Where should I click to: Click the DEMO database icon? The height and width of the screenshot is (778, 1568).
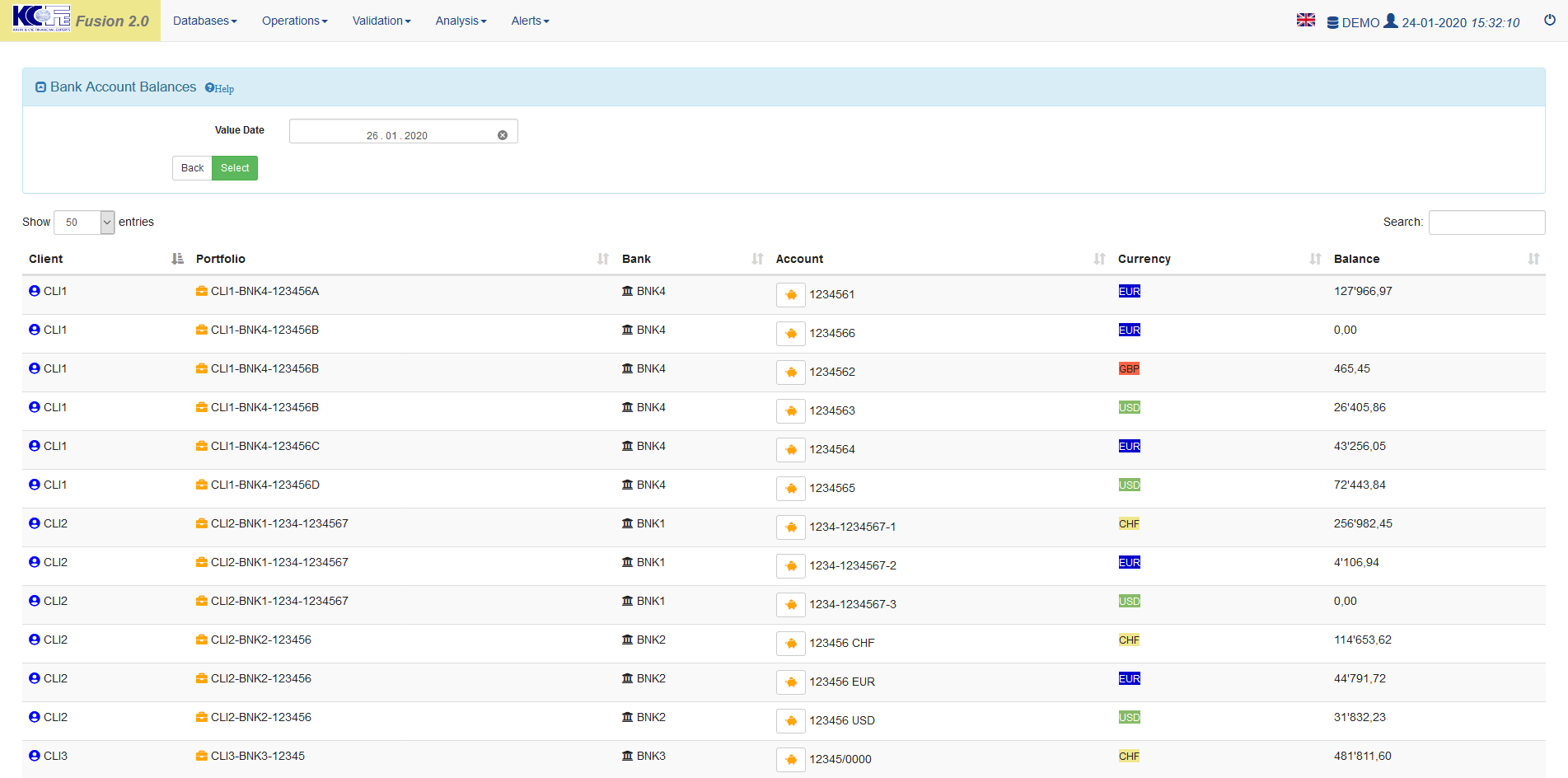[x=1332, y=22]
